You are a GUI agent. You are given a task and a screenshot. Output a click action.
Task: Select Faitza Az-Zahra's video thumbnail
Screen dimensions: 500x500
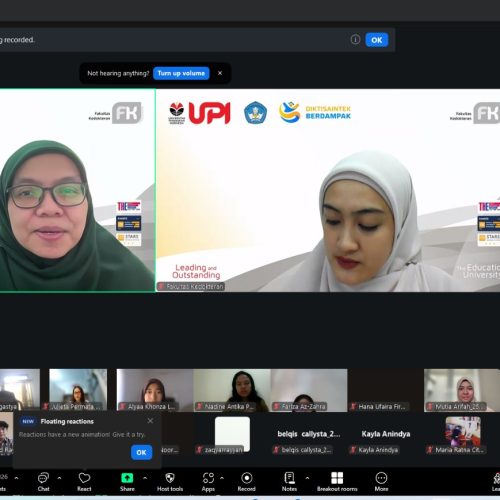pyautogui.click(x=309, y=390)
